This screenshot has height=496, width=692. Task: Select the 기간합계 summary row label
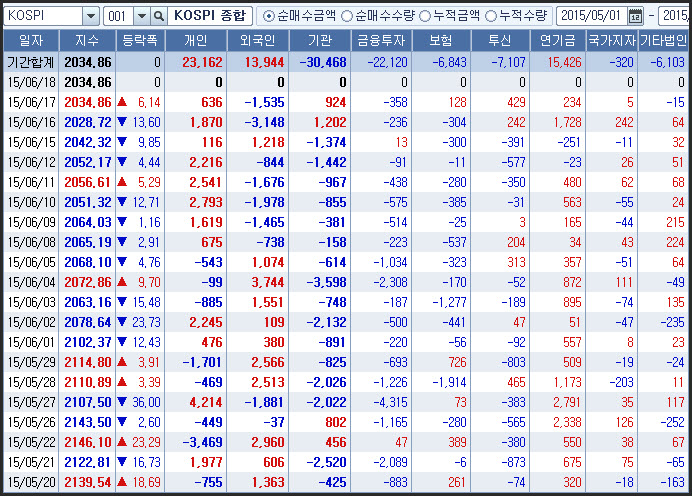tap(30, 62)
